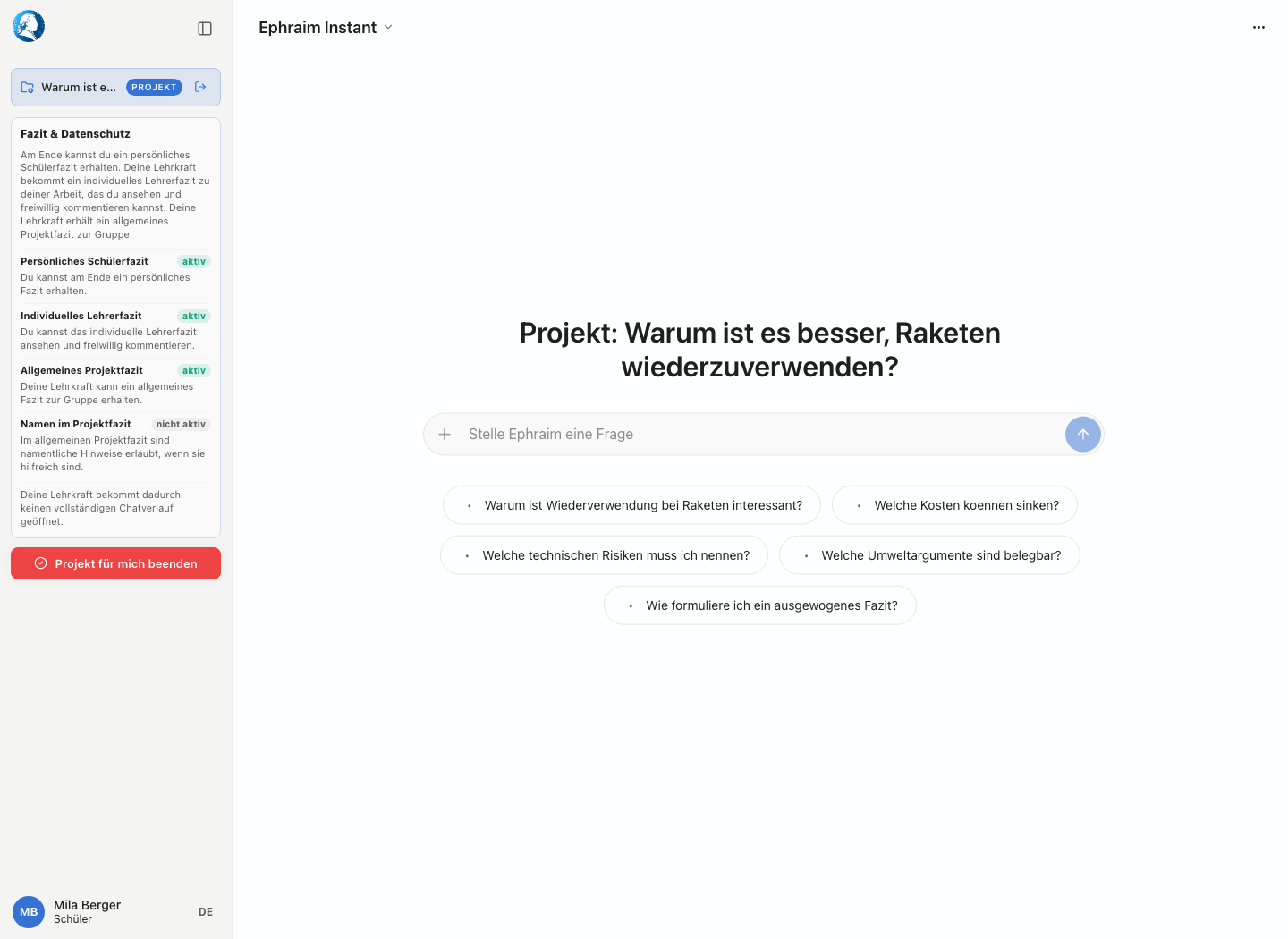This screenshot has height=939, width=1288.
Task: Click the main project title heading
Action: tap(759, 350)
